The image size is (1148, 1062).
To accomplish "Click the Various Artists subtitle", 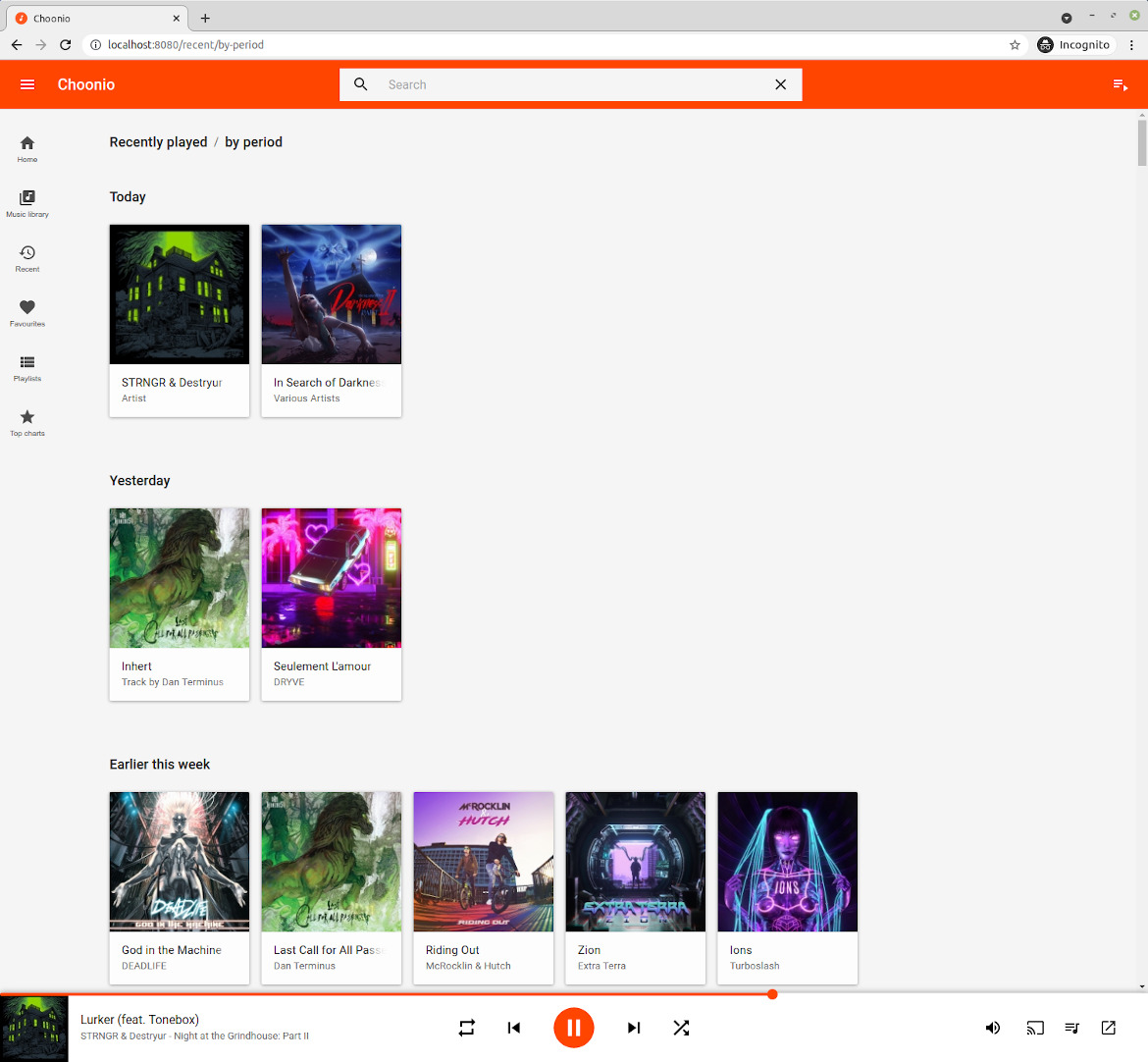I will coord(307,398).
